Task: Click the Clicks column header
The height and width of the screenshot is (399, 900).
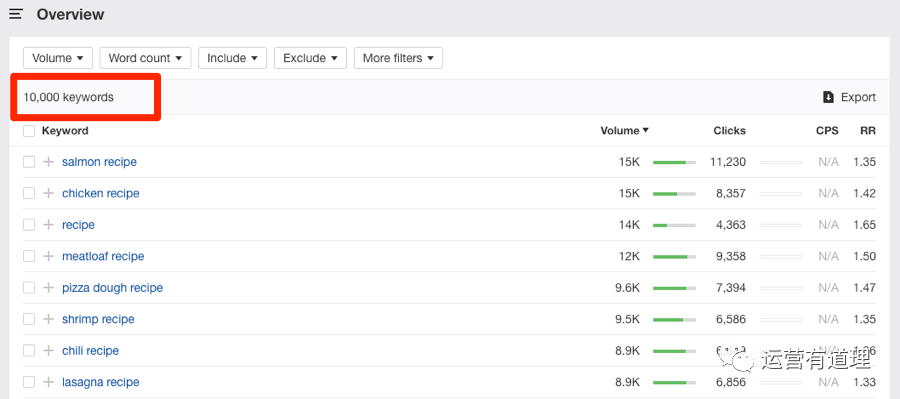Action: pos(730,130)
